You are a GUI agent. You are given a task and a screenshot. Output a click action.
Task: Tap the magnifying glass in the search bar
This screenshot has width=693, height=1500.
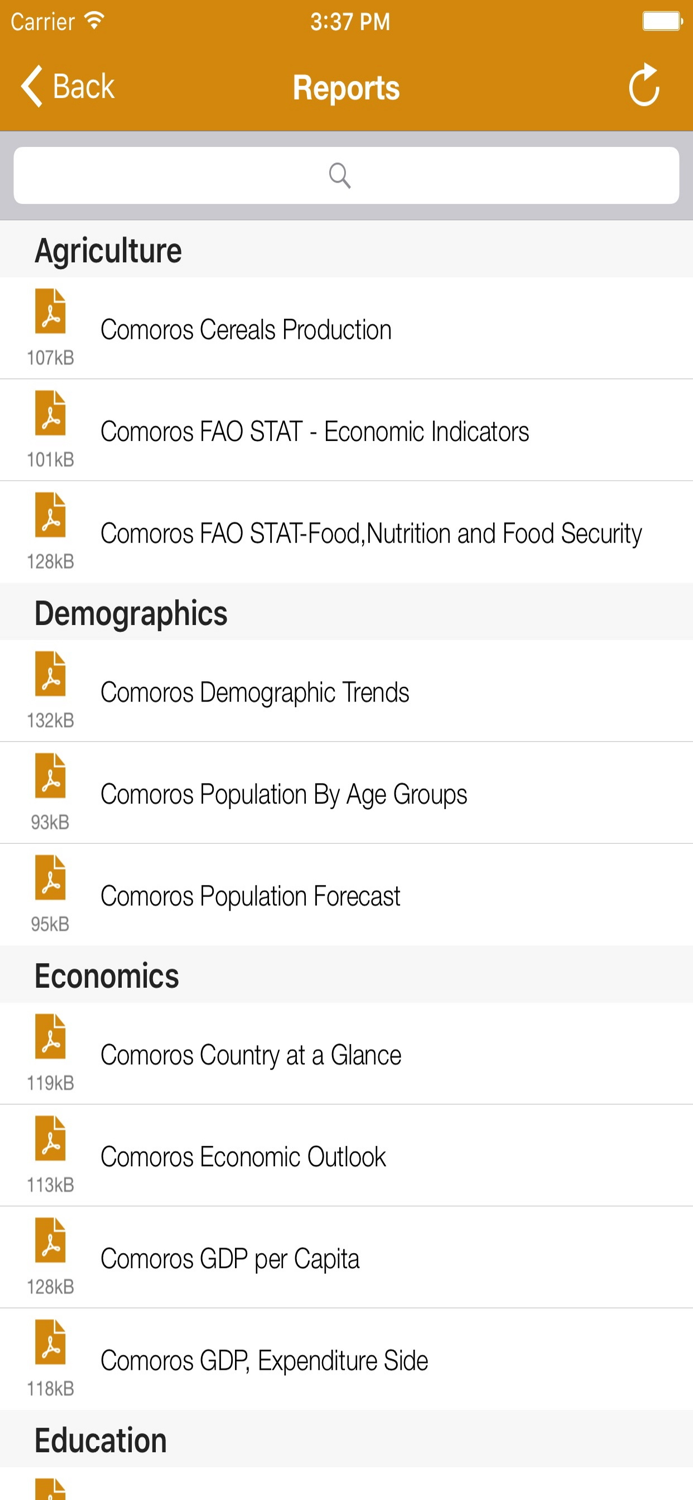(x=340, y=174)
